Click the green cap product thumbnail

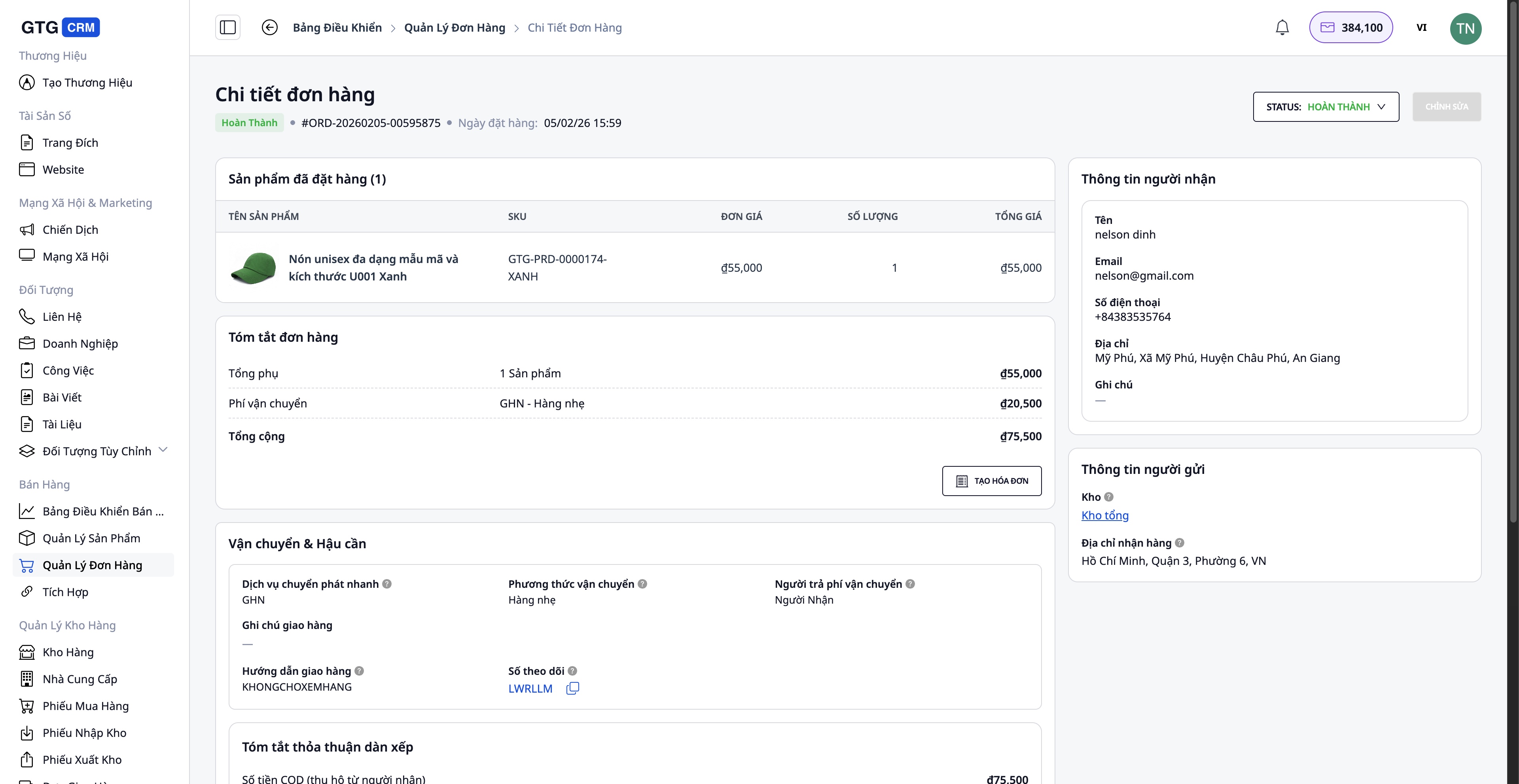pyautogui.click(x=254, y=268)
